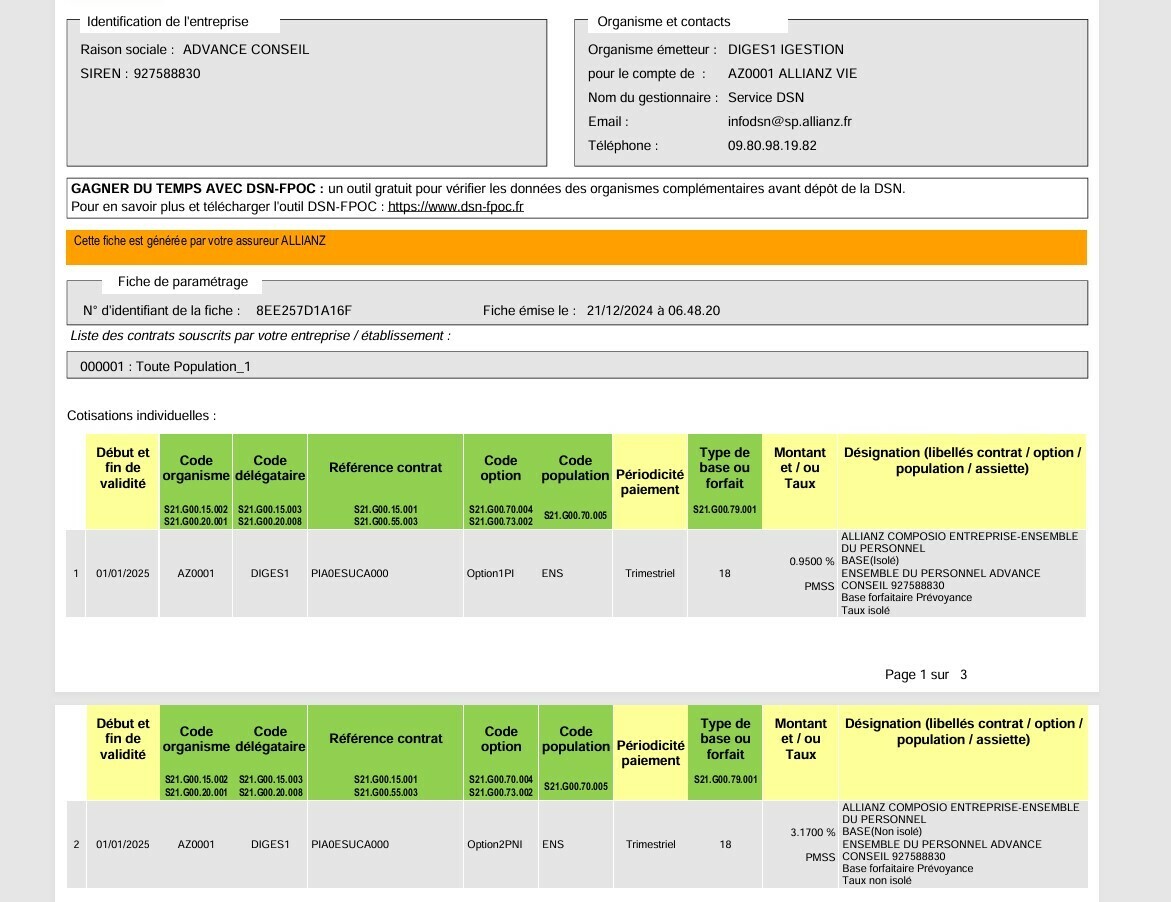Screen dimensions: 1171x902
Task: Select the date 01/01/2025 in row 1
Action: pos(122,573)
